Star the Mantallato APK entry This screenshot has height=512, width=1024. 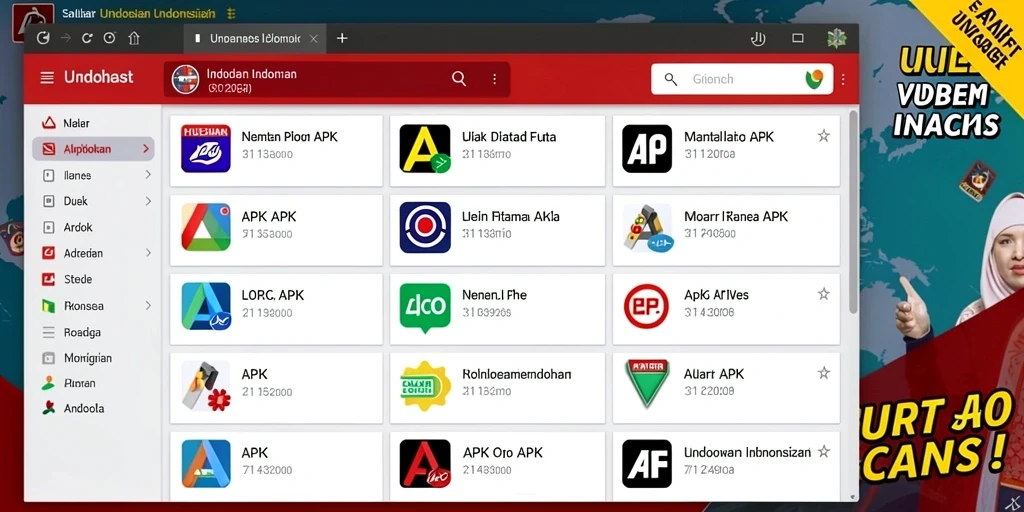[824, 136]
